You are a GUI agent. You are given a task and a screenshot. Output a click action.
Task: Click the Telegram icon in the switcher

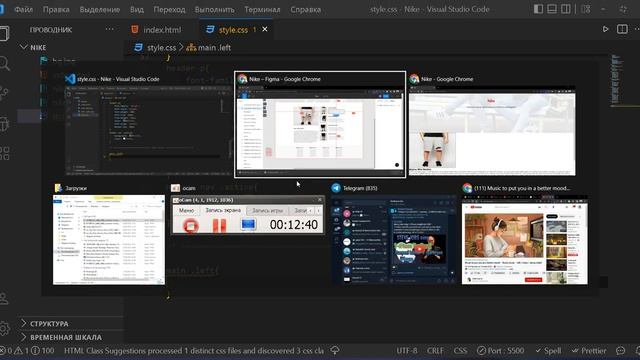pos(336,188)
